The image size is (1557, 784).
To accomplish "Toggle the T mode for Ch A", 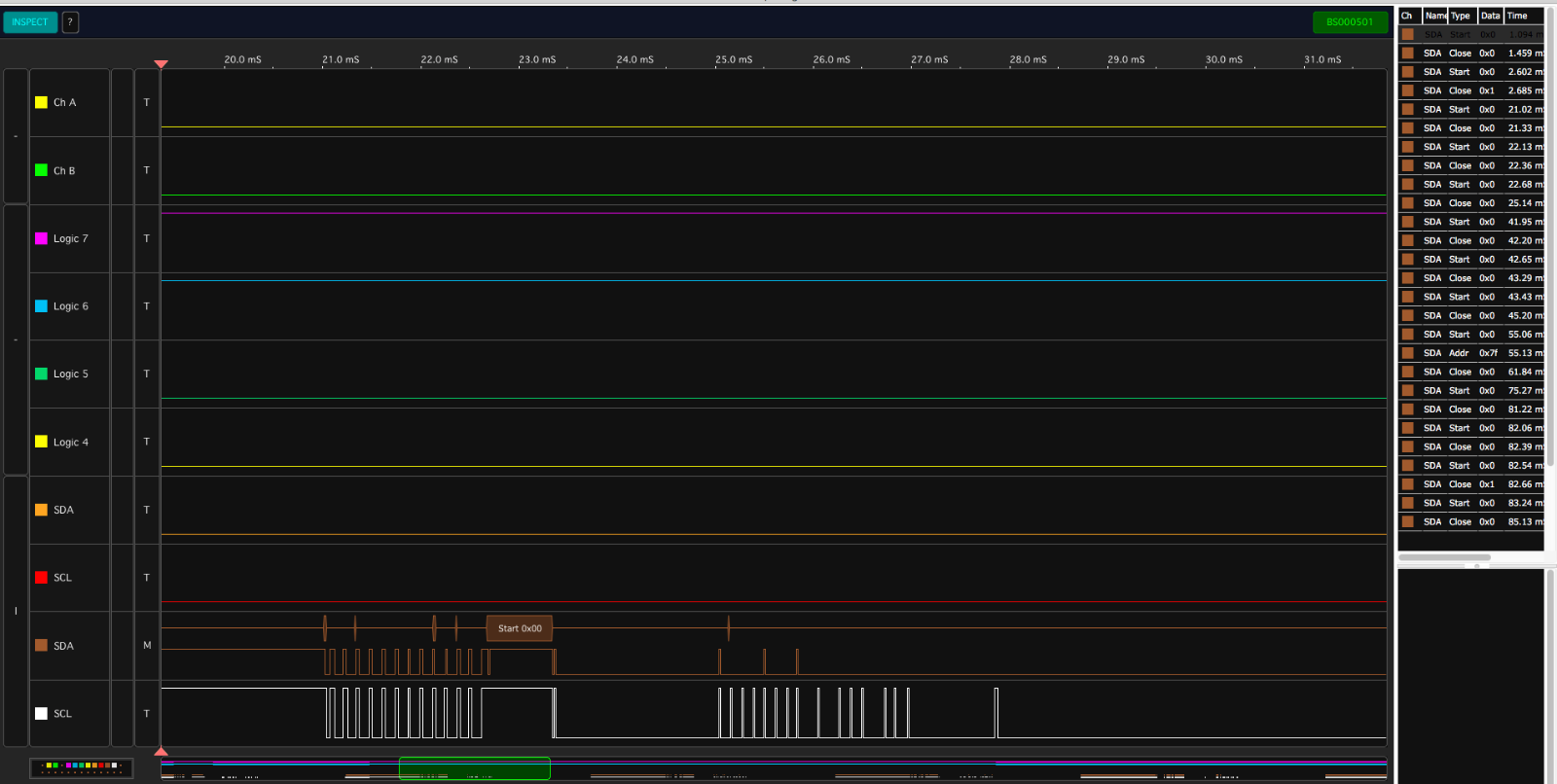I will coord(147,102).
